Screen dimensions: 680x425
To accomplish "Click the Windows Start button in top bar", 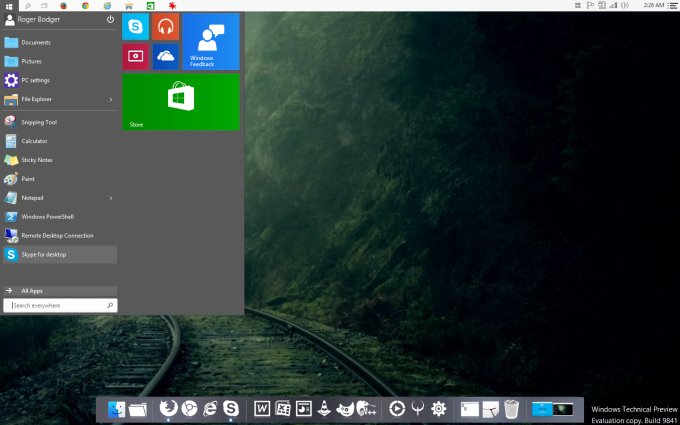I will click(7, 5).
